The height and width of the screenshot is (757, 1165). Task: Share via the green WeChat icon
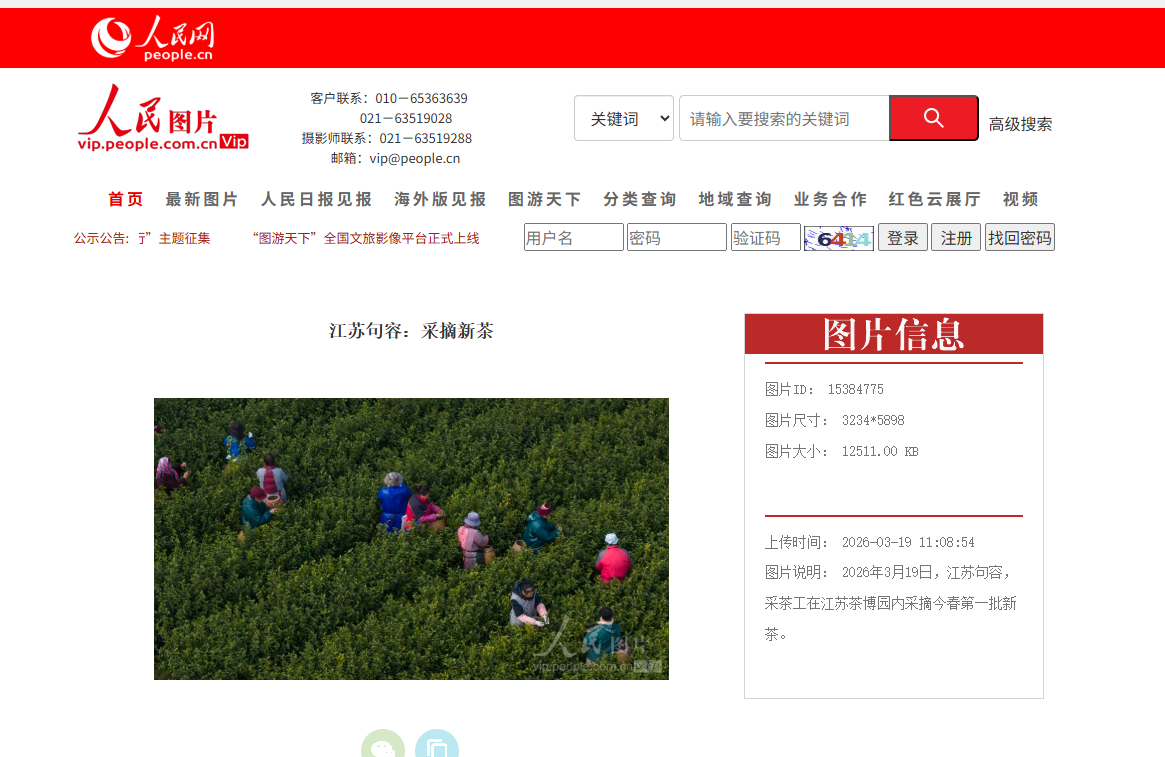click(x=383, y=747)
